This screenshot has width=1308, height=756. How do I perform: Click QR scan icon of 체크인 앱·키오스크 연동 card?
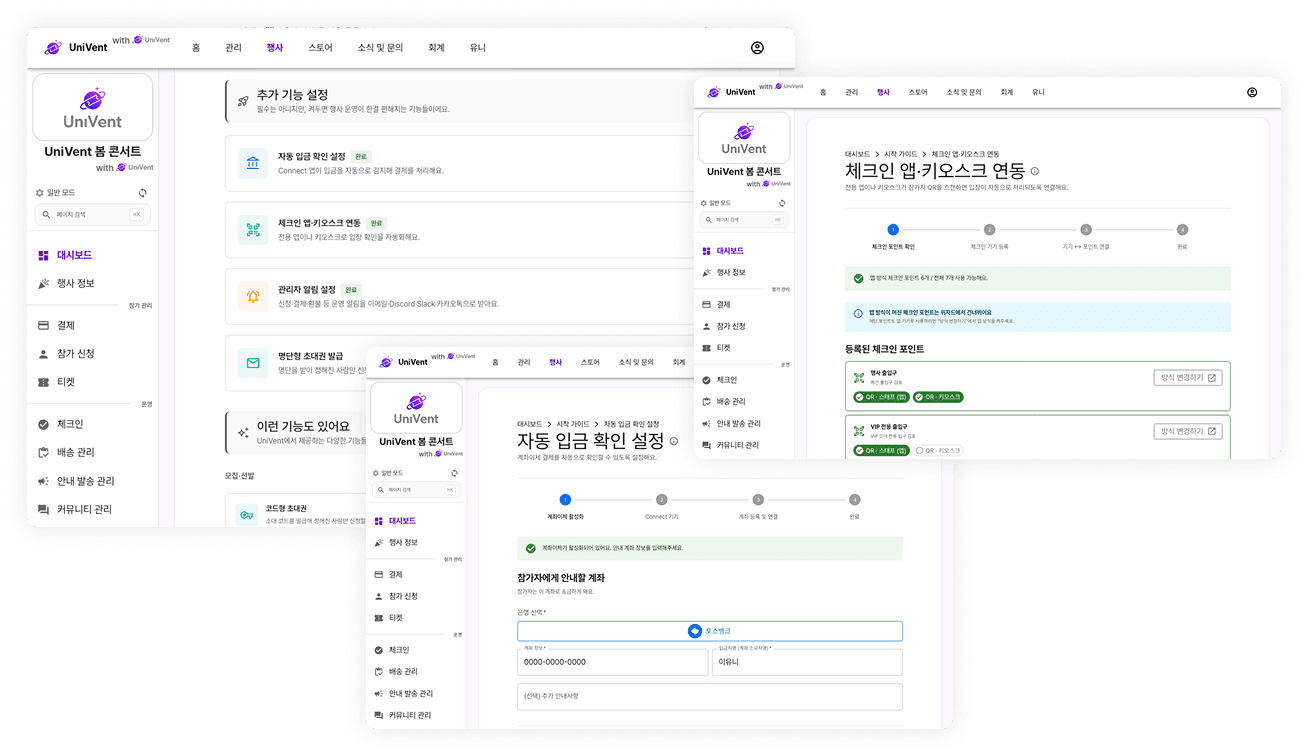[253, 230]
